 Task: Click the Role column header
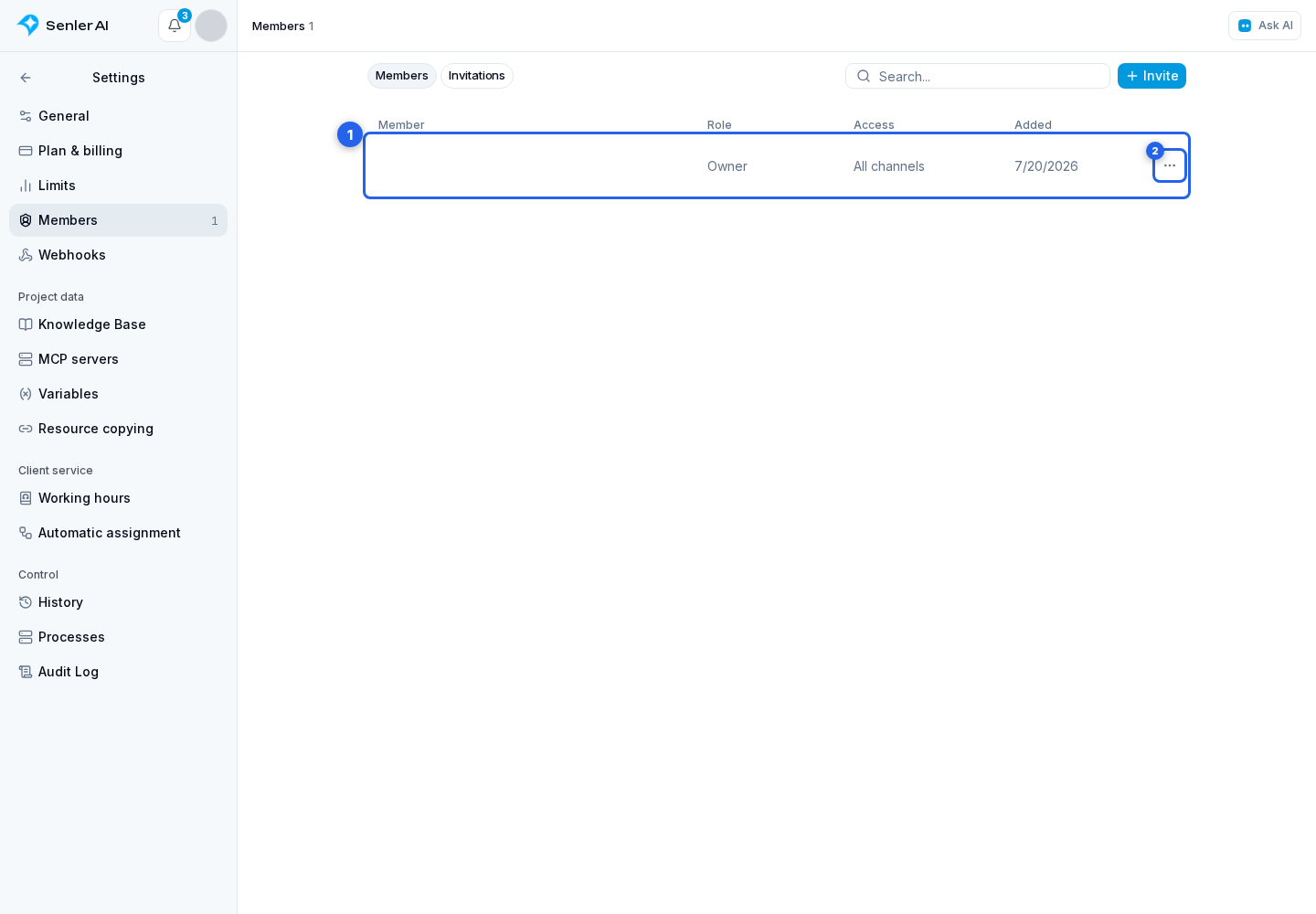719,125
